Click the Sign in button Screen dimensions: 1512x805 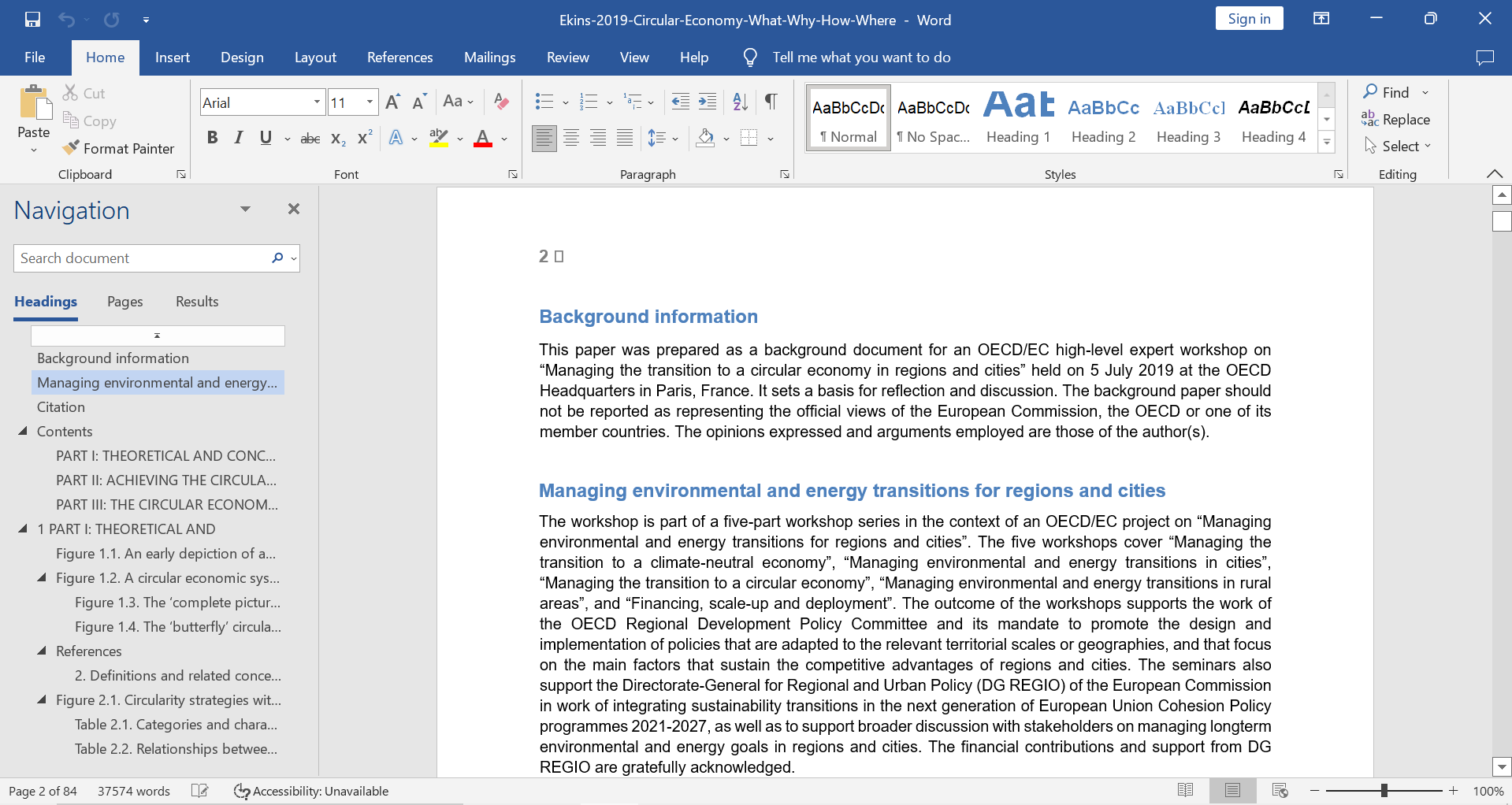(x=1248, y=19)
